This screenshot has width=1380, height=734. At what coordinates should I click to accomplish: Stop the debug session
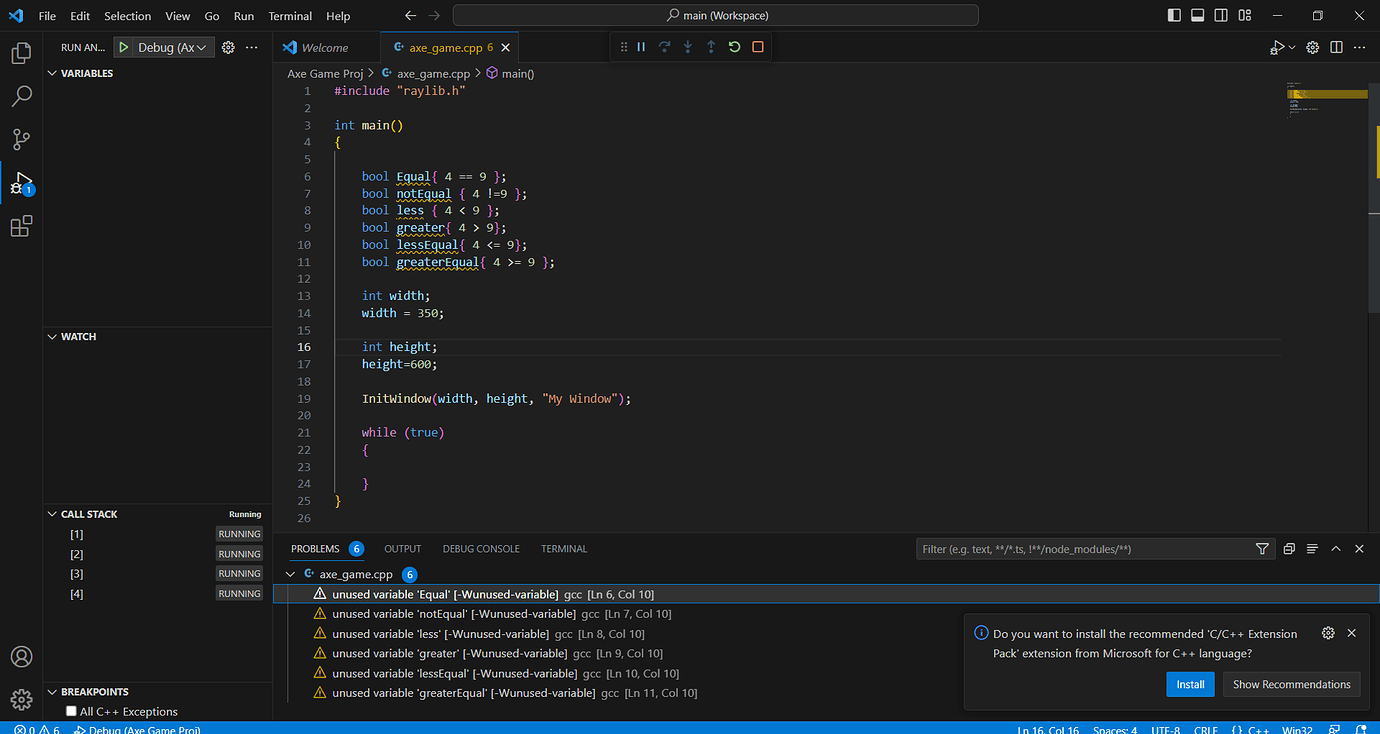coord(758,47)
